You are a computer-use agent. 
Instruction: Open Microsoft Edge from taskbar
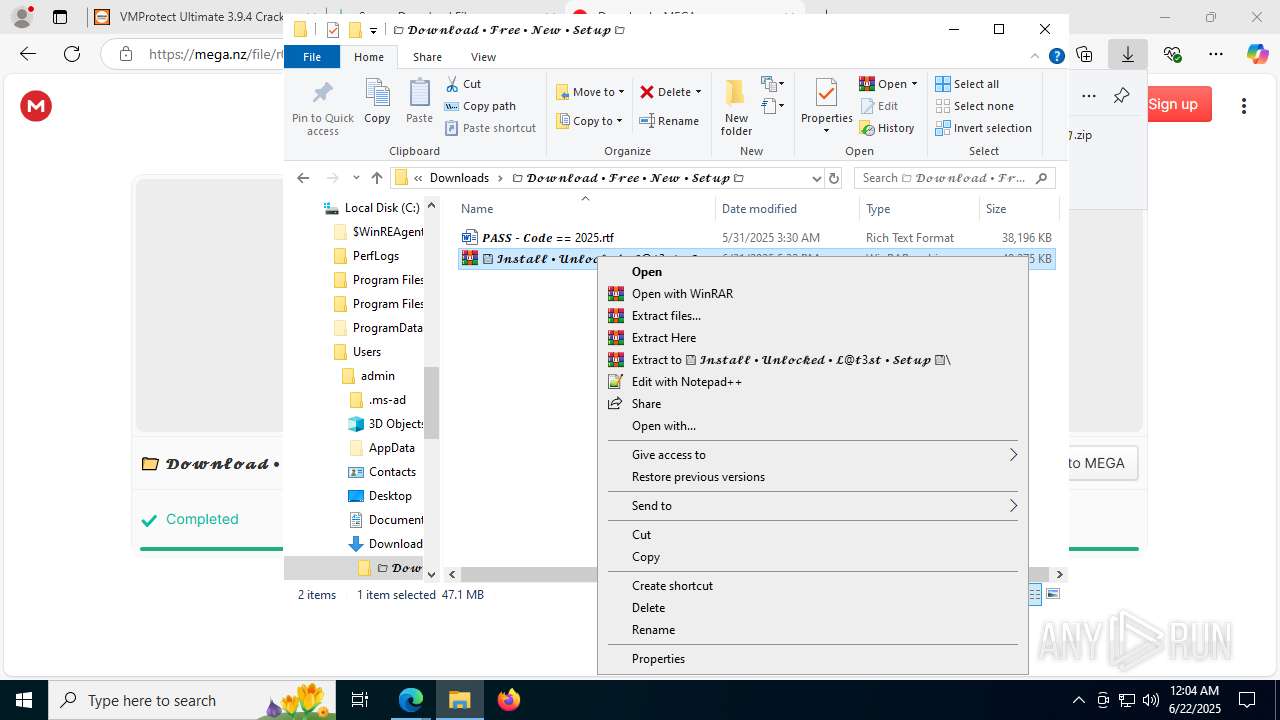click(x=411, y=700)
